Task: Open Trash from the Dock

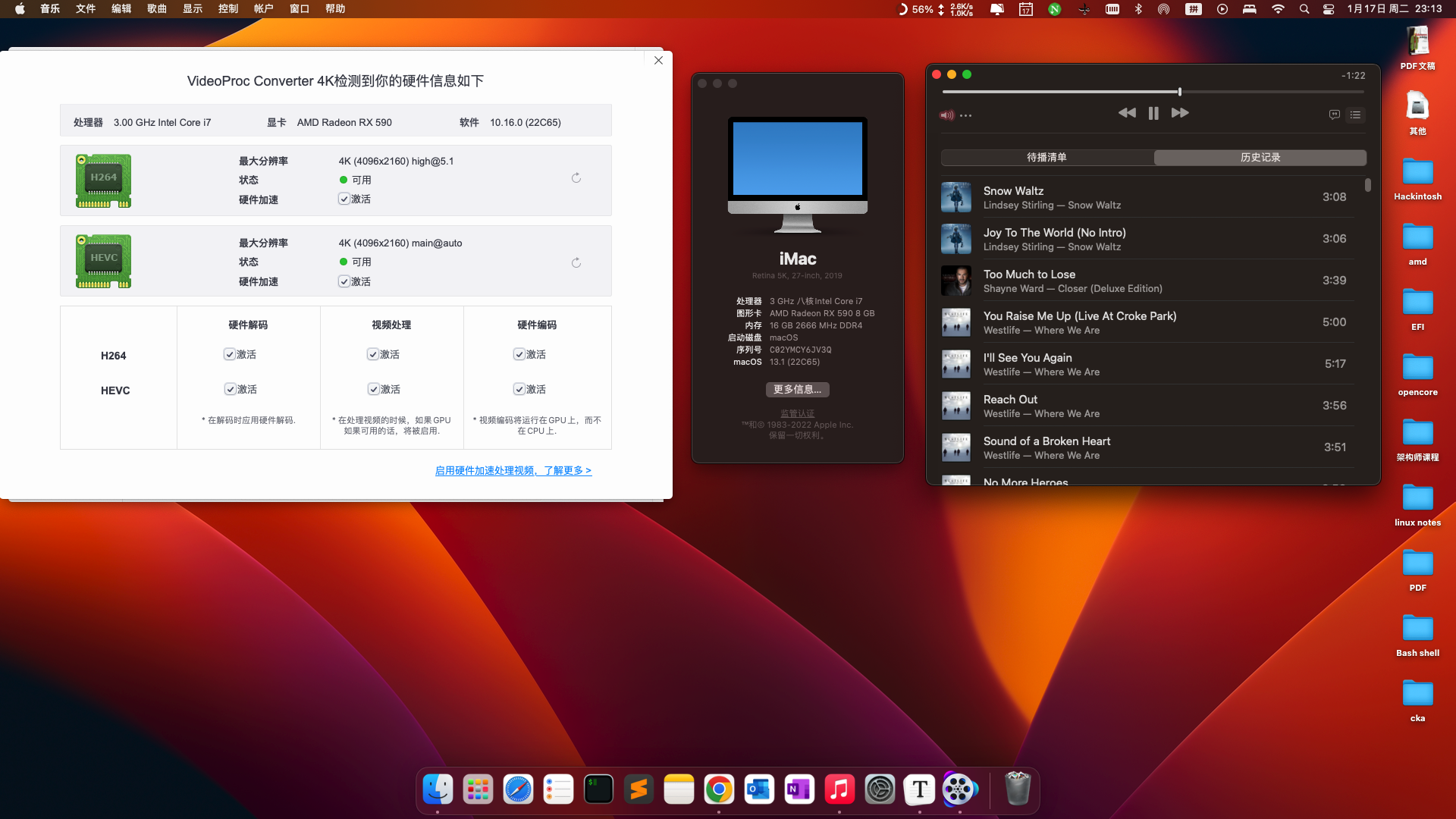Action: coord(1017,789)
